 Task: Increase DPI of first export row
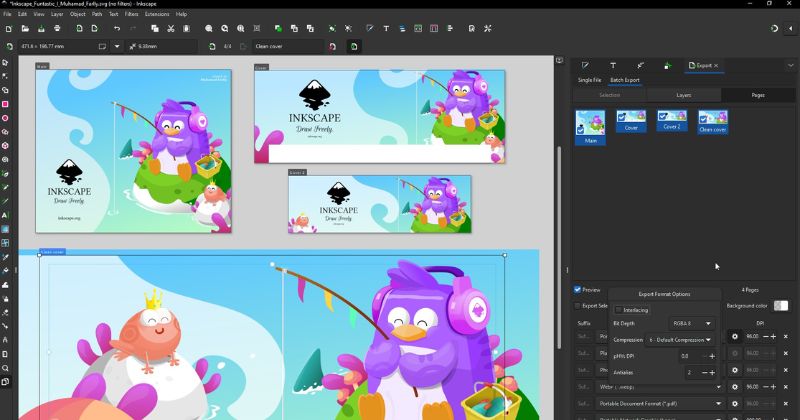pos(773,336)
